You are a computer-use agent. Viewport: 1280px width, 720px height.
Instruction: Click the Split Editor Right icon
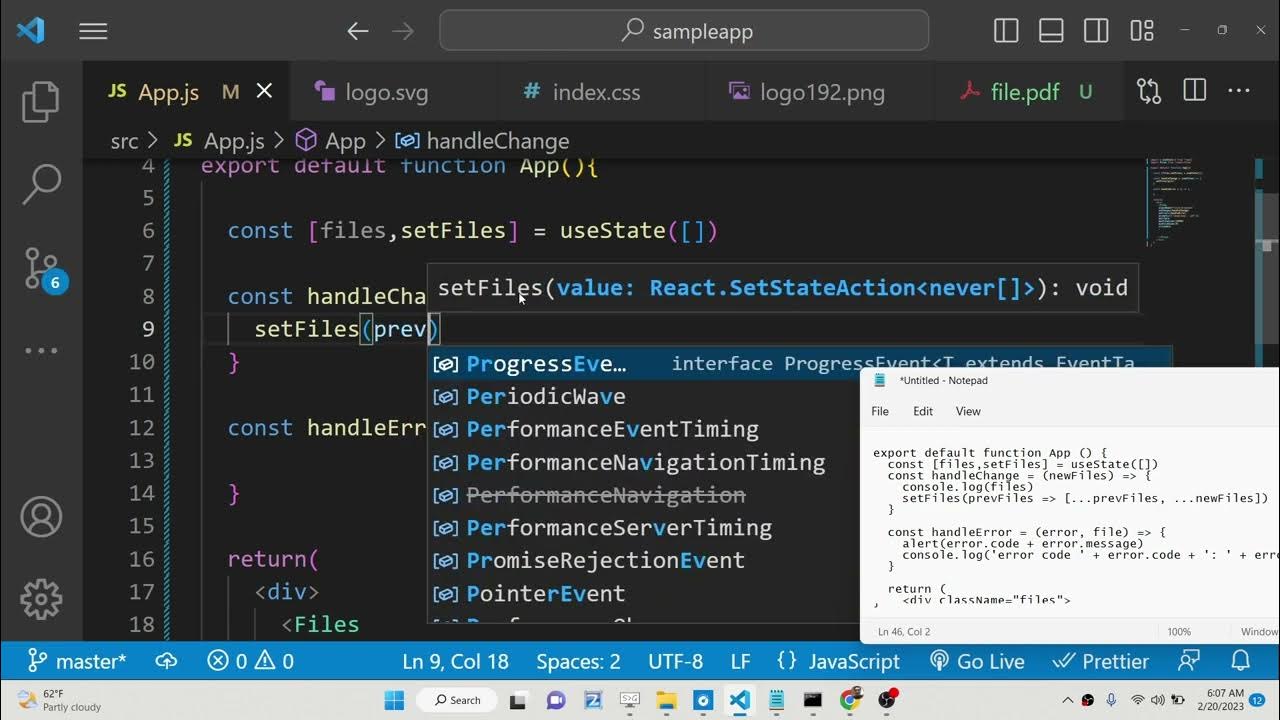1194,92
